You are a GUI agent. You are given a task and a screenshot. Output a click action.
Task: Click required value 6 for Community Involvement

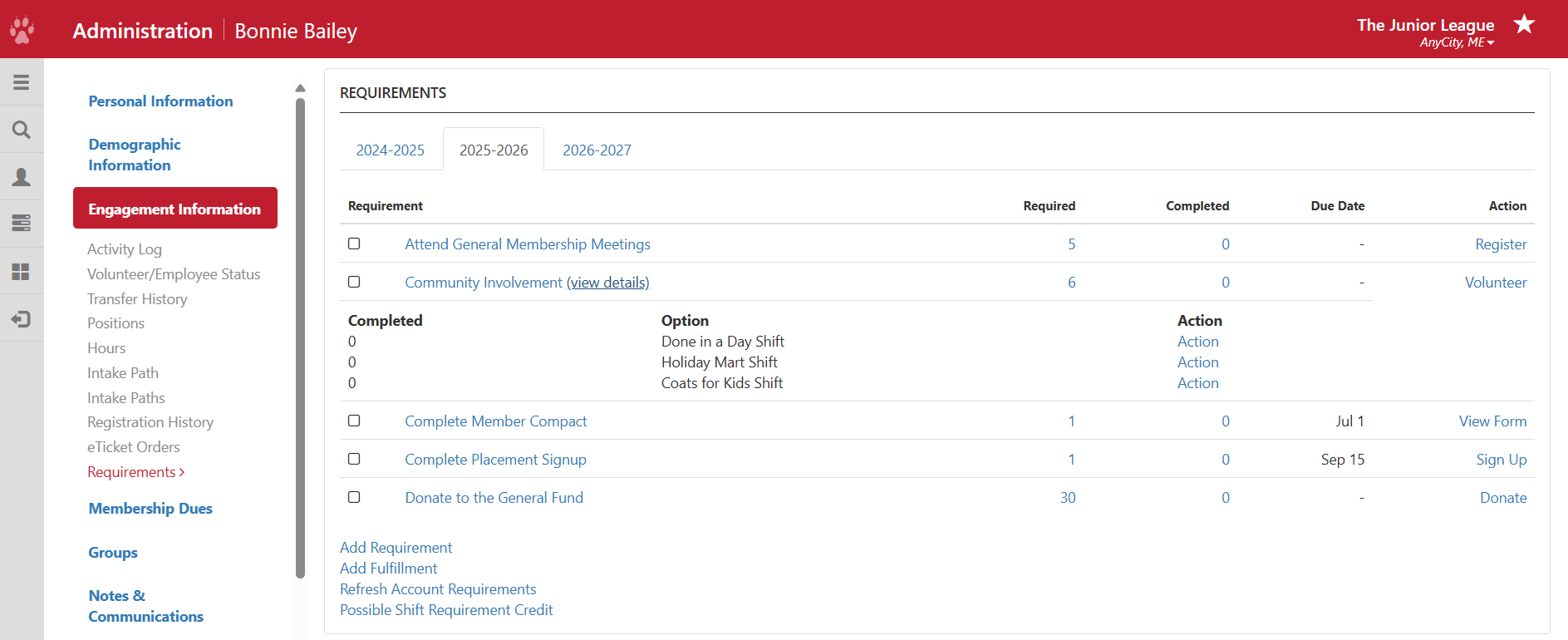click(x=1071, y=283)
